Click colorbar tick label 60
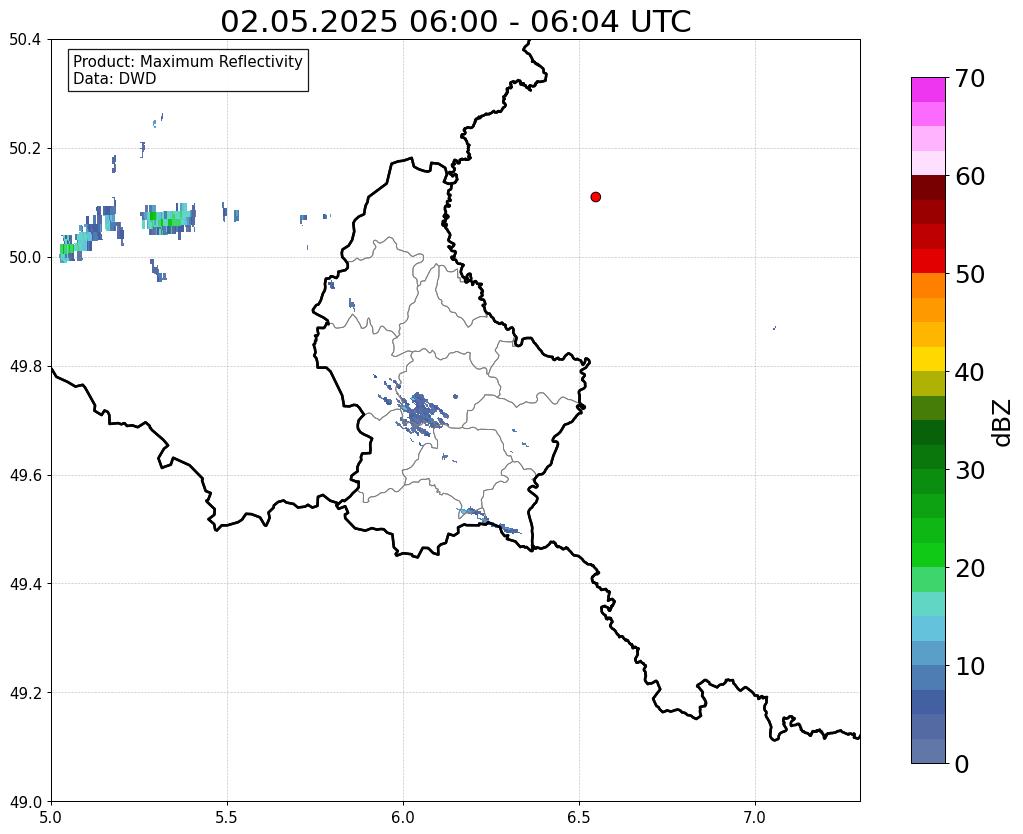The image size is (1023, 834). pos(970,176)
